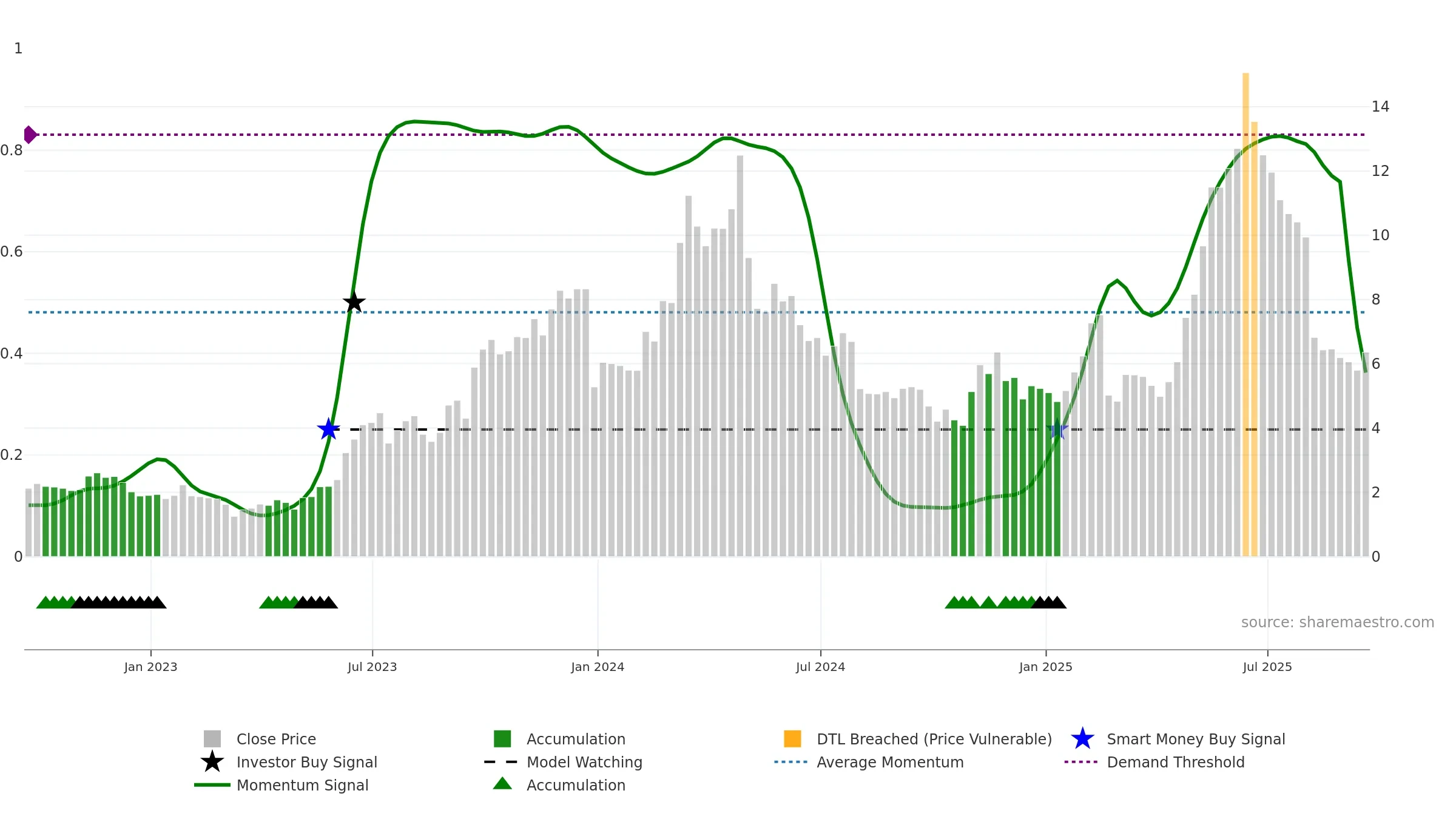1456x819 pixels.
Task: Click the right axis value 12
Action: pos(1380,171)
